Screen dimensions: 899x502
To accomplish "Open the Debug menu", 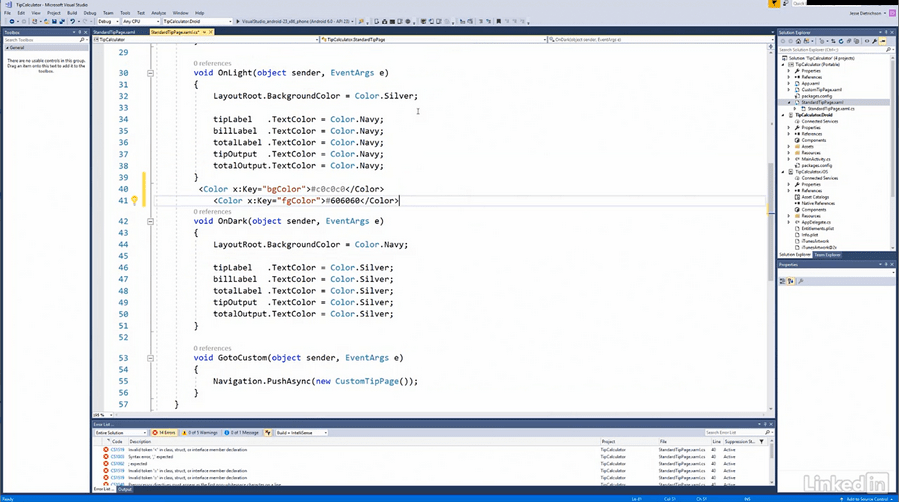I will point(90,13).
